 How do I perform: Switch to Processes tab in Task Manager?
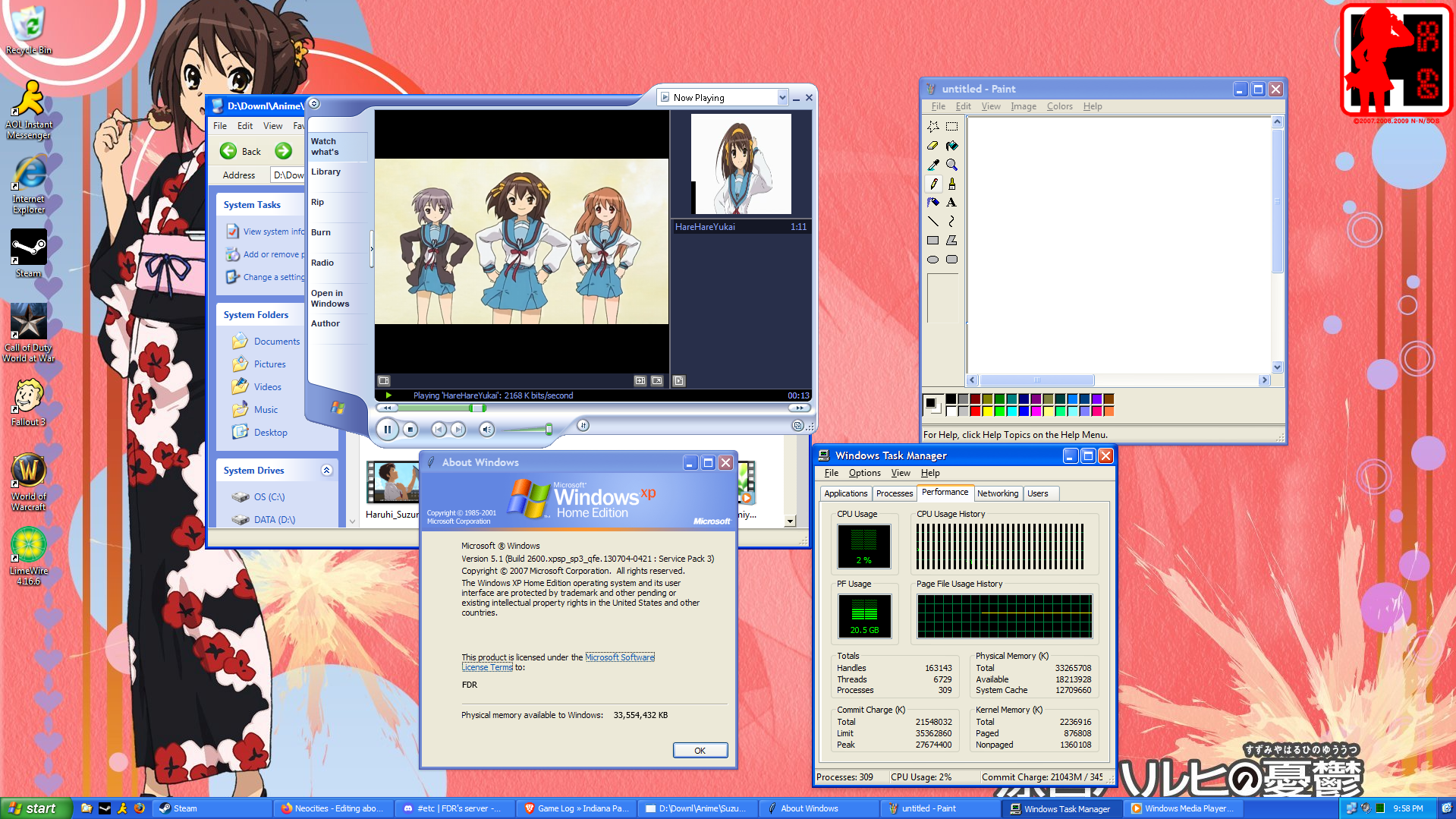pos(895,493)
